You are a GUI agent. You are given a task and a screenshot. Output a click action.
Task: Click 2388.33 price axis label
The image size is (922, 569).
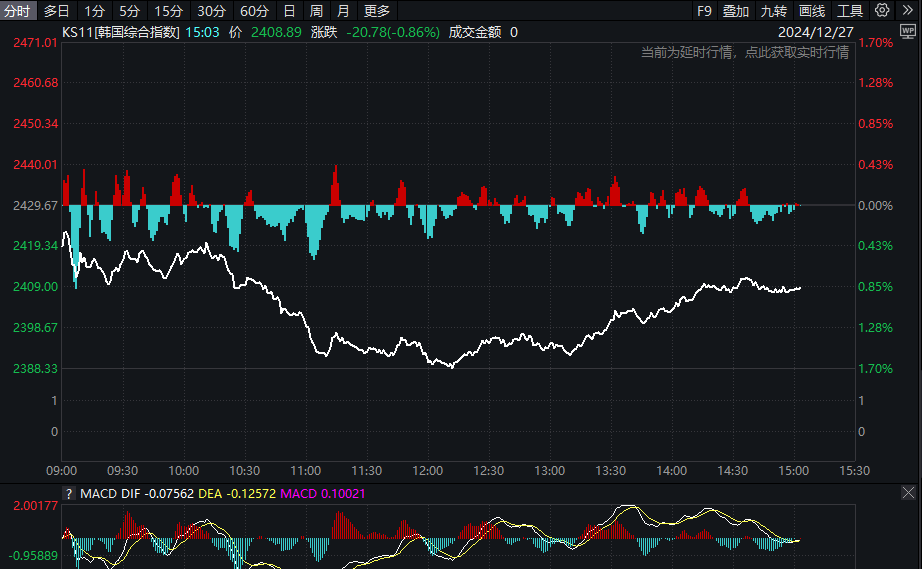(x=35, y=369)
